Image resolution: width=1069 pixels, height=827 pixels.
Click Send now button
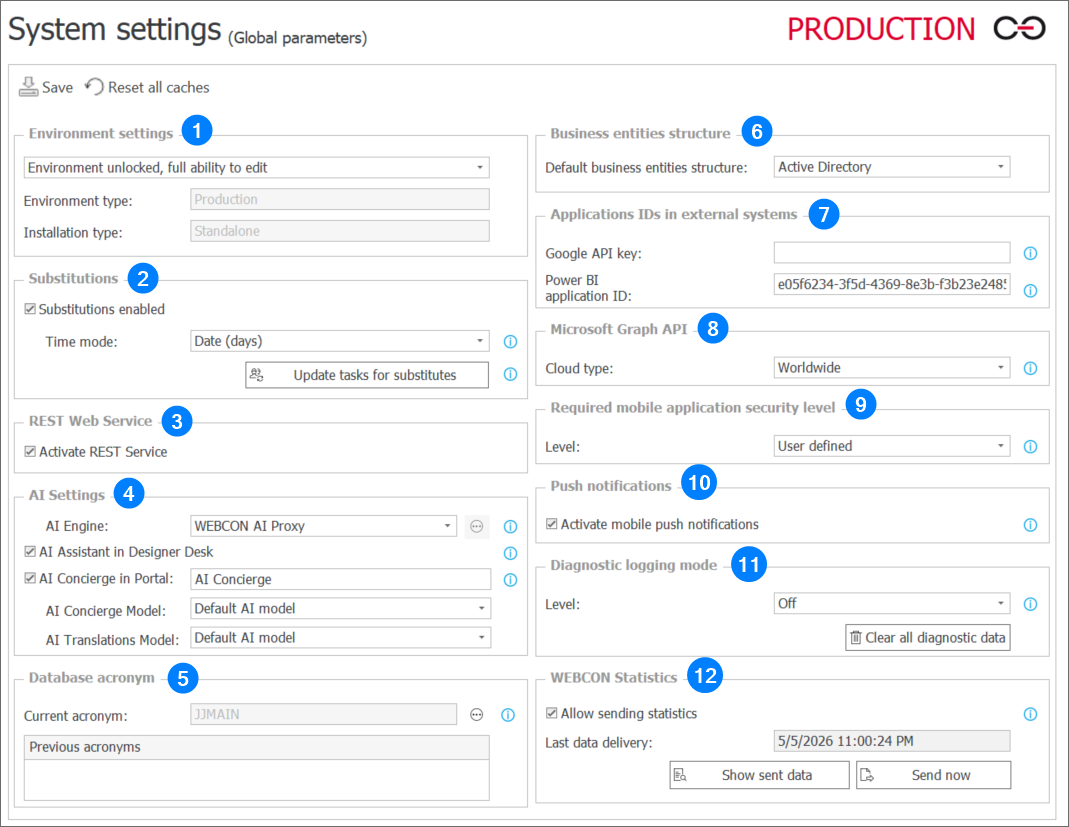[933, 775]
